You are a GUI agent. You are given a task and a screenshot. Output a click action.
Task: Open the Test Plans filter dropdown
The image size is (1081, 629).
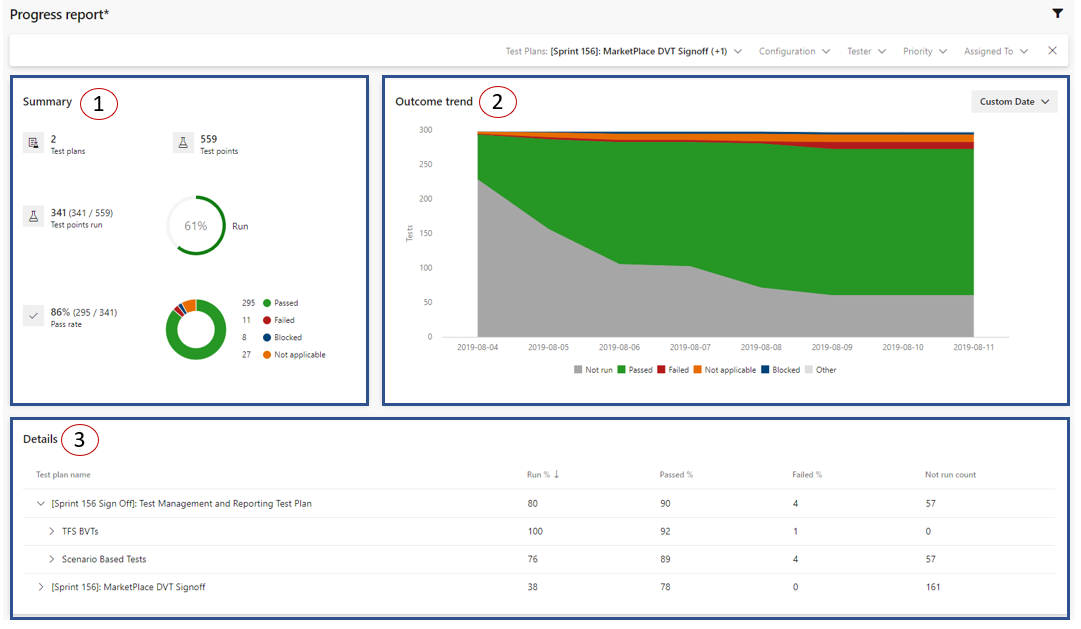(x=619, y=49)
